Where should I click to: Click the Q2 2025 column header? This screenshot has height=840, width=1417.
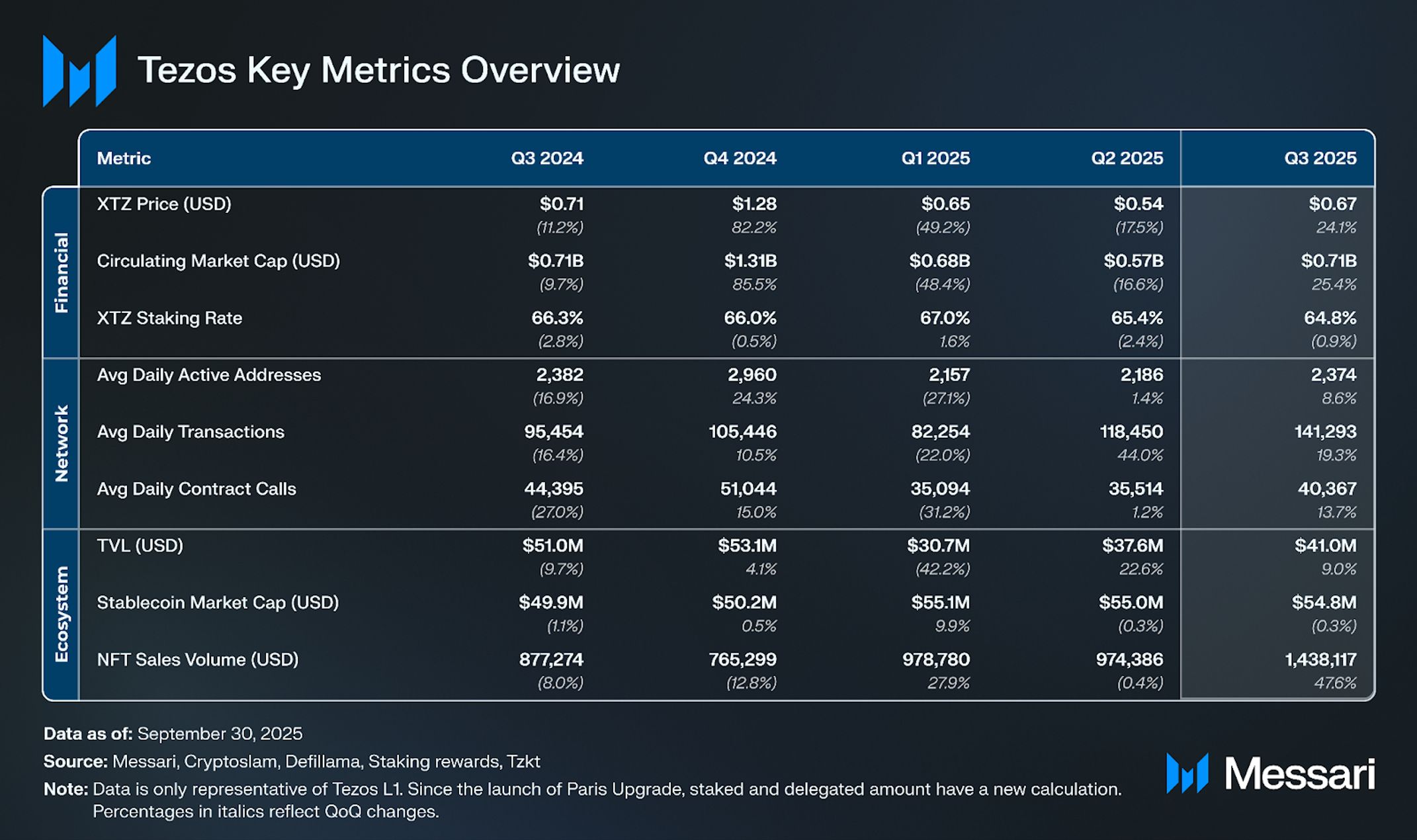[x=1127, y=158]
